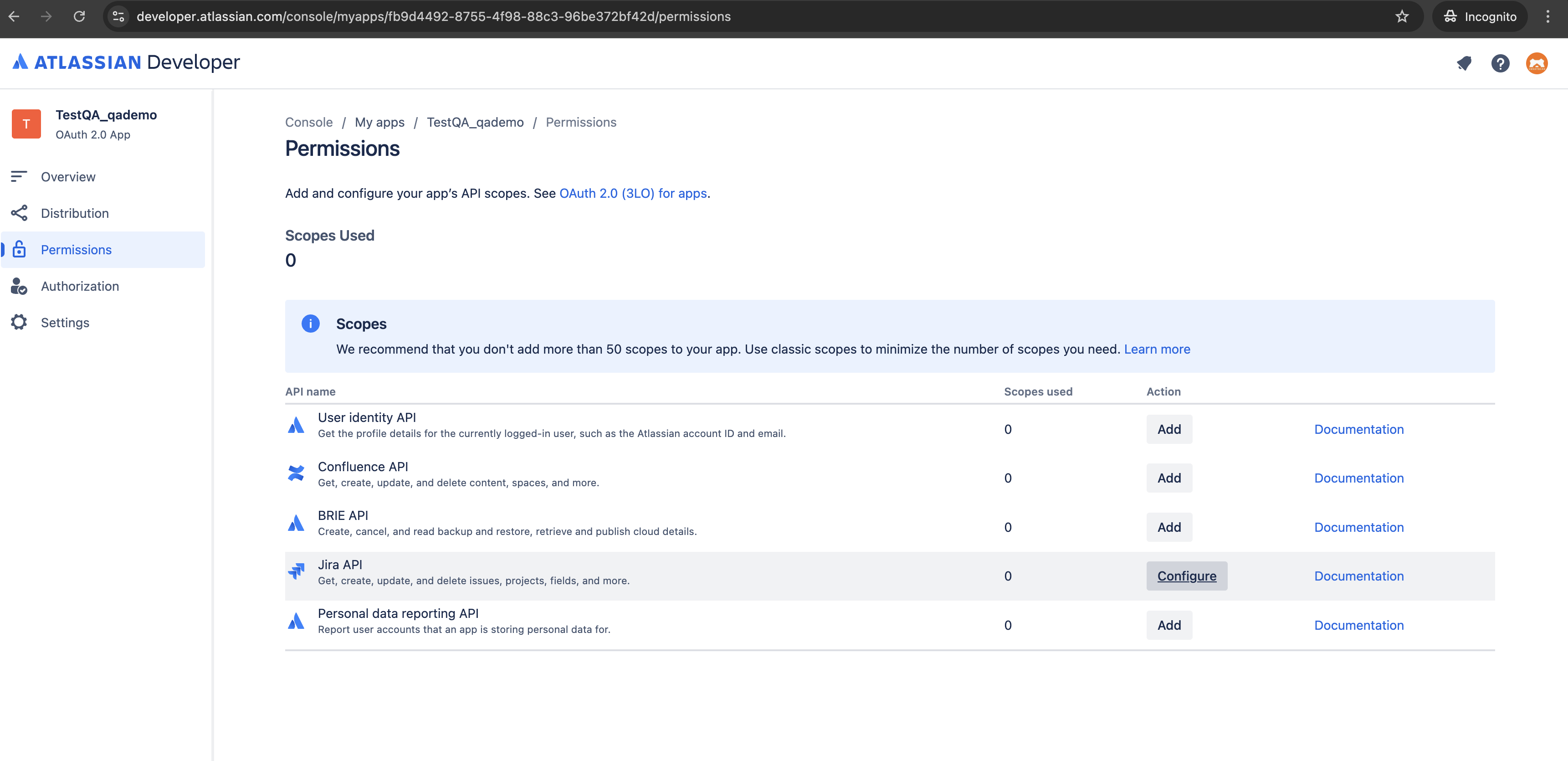This screenshot has width=1568, height=761.
Task: Open the browser three-dot menu
Action: point(1548,16)
